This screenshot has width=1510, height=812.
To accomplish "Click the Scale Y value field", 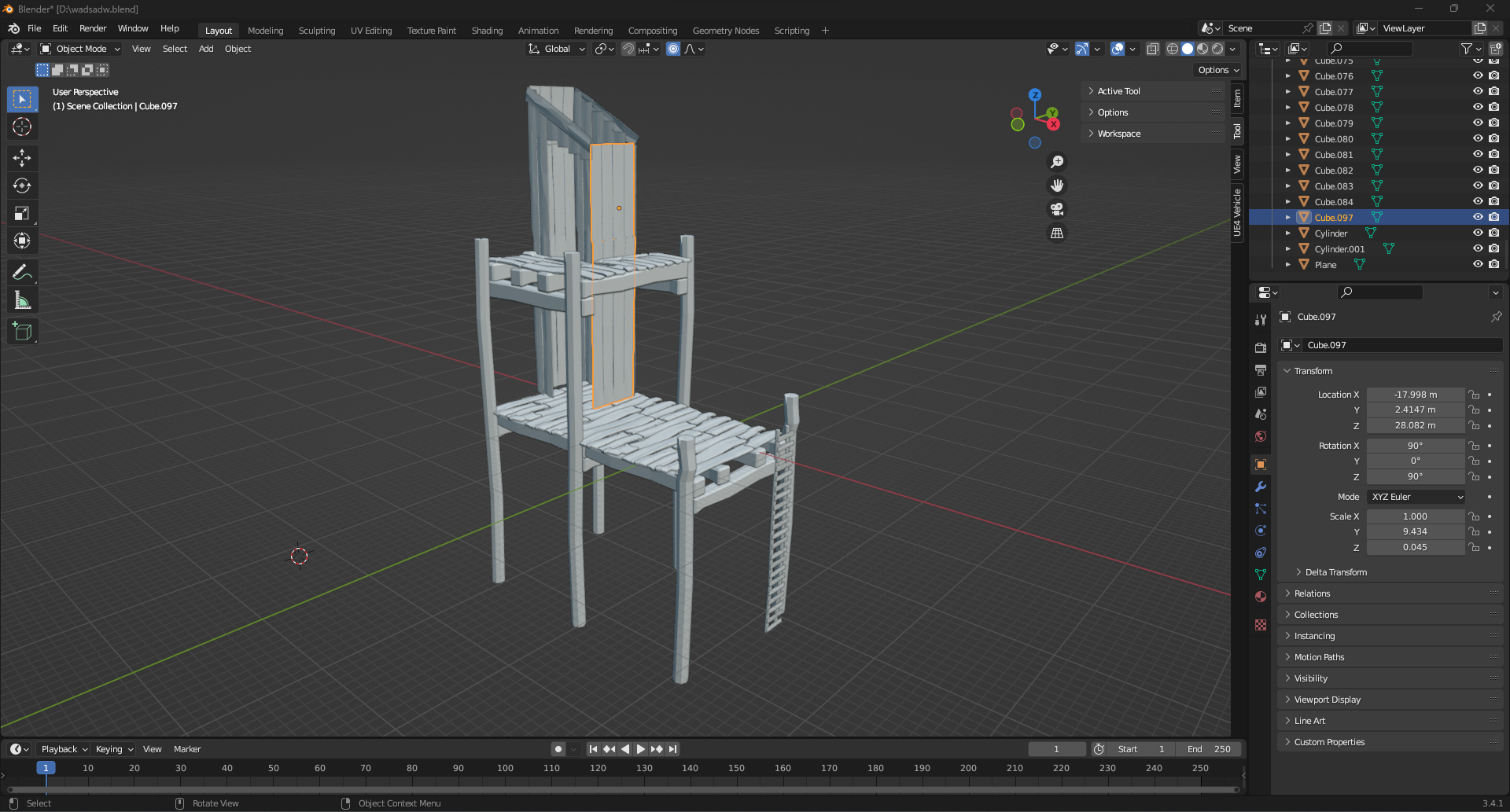I will pos(1414,531).
